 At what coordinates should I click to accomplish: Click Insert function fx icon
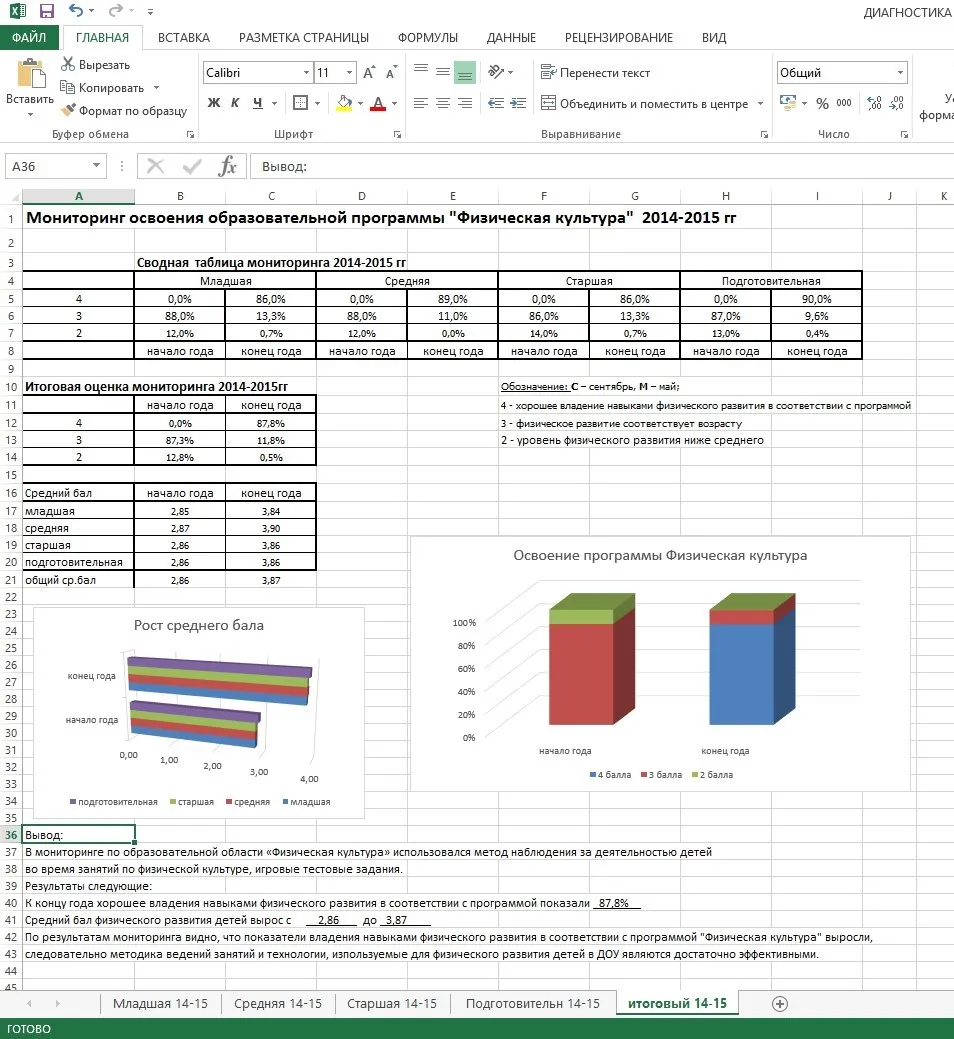[x=227, y=166]
